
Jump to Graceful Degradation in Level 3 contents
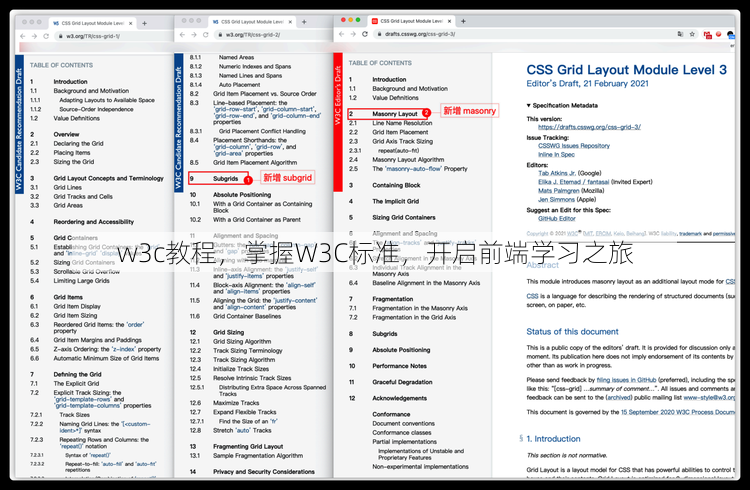point(402,382)
